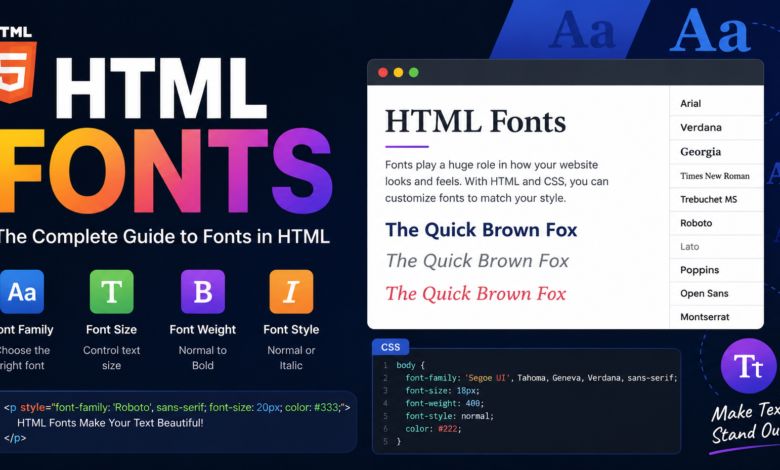Click the 'Normal or Italic' description
Viewport: 780px width, 470px height.
pyautogui.click(x=291, y=358)
